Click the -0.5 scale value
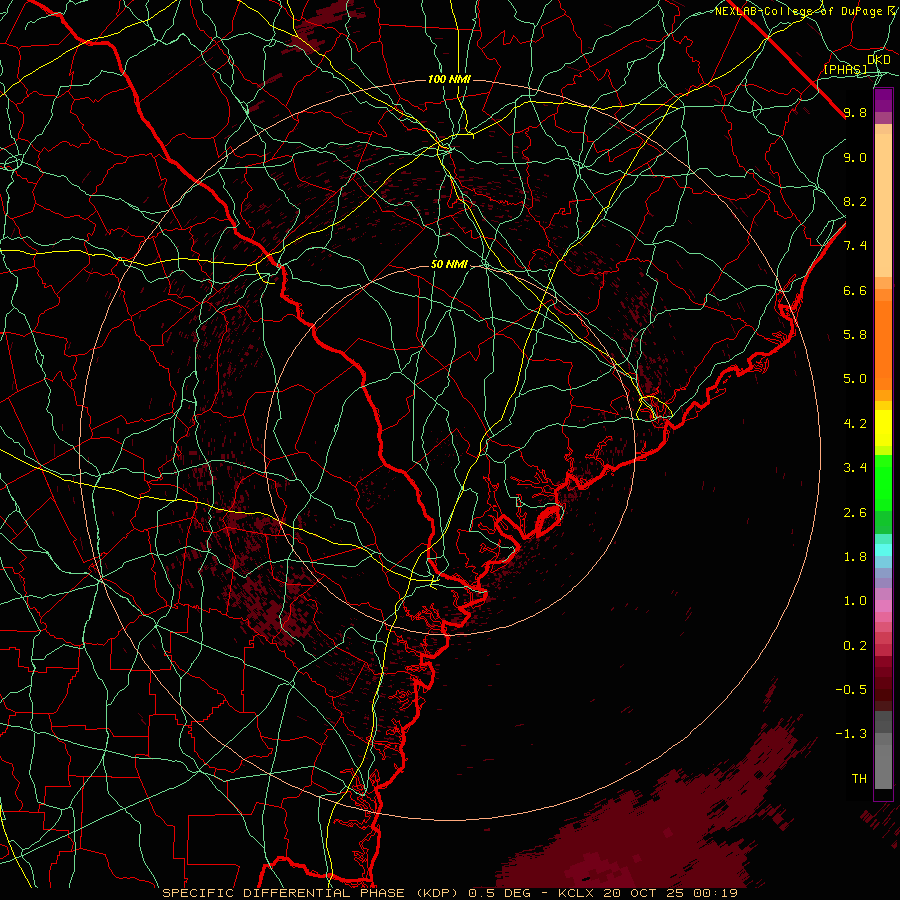Image resolution: width=900 pixels, height=900 pixels. click(x=851, y=690)
